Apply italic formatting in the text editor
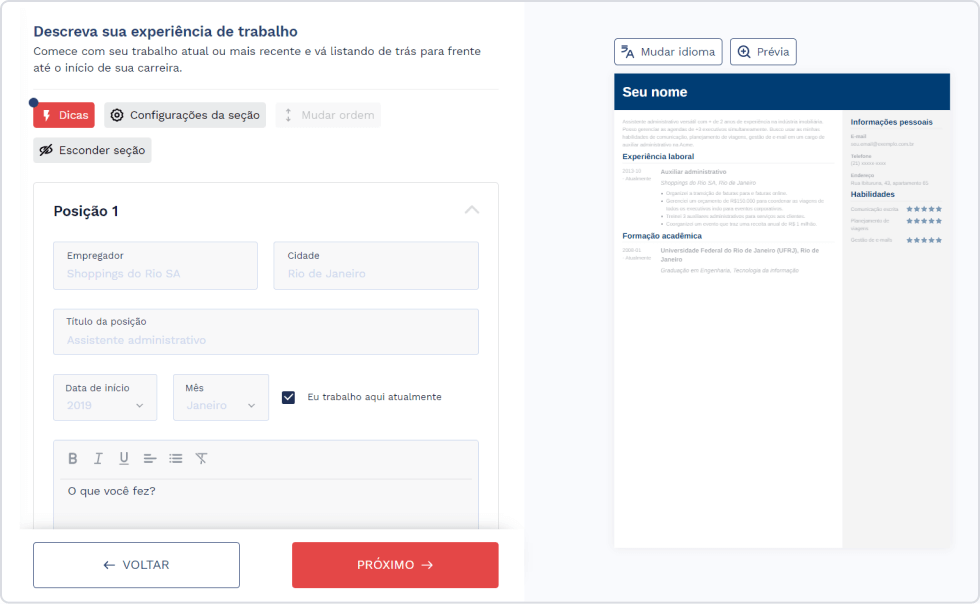The height and width of the screenshot is (604, 980). coord(97,458)
